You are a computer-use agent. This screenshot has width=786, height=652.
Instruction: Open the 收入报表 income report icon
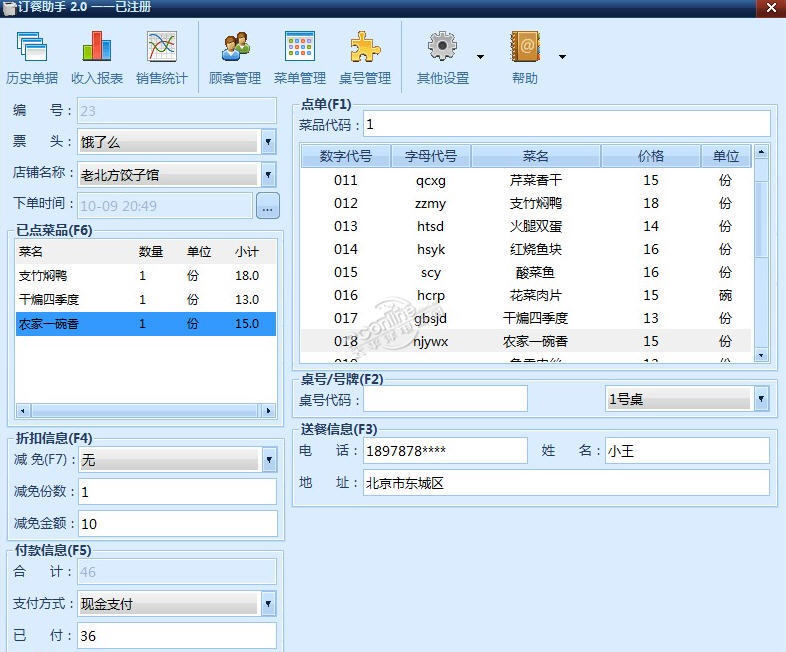click(x=97, y=46)
